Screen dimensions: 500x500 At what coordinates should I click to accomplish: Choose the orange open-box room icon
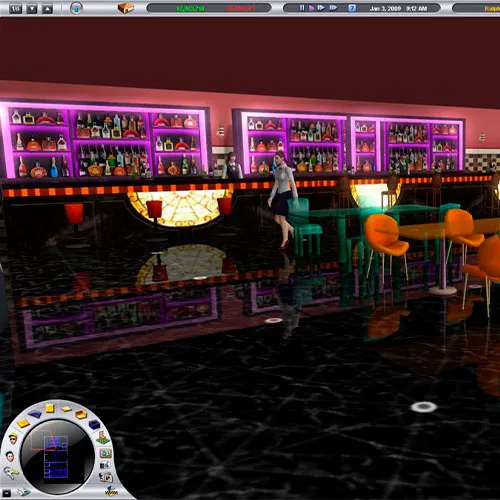coord(81,414)
